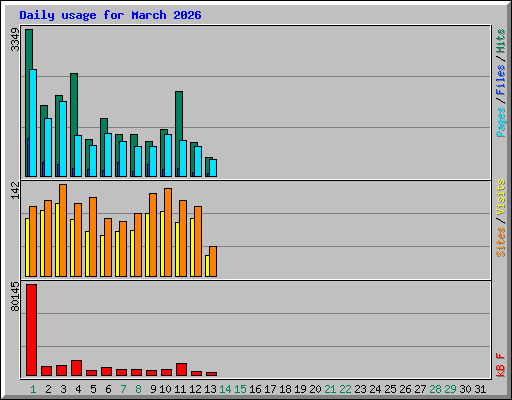Click the orange visits bar for day 10
Viewport: 512px width, 400px height.
tap(168, 232)
